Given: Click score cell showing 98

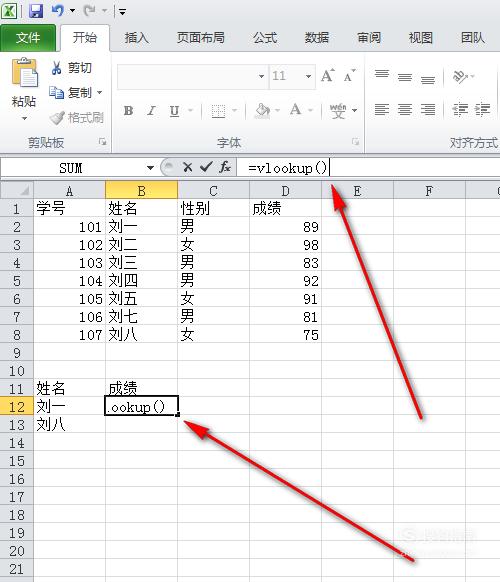Looking at the screenshot, I should pos(285,245).
